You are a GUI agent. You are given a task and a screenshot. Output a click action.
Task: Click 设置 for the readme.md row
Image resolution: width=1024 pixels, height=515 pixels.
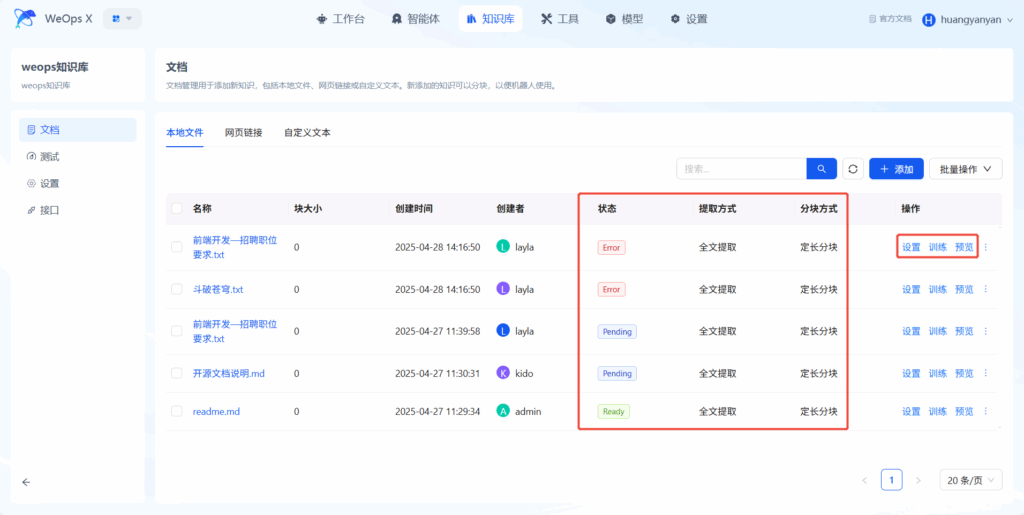tap(911, 411)
